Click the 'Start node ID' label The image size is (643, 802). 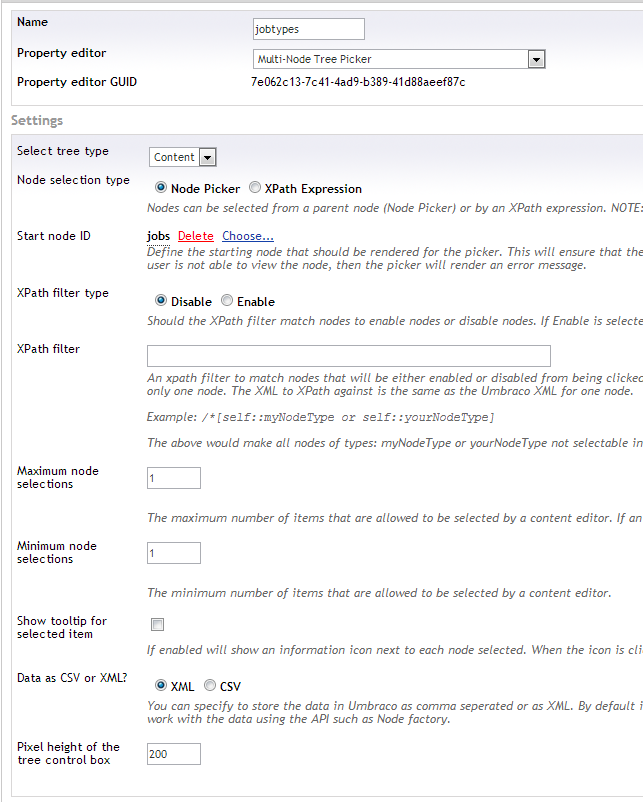click(54, 236)
